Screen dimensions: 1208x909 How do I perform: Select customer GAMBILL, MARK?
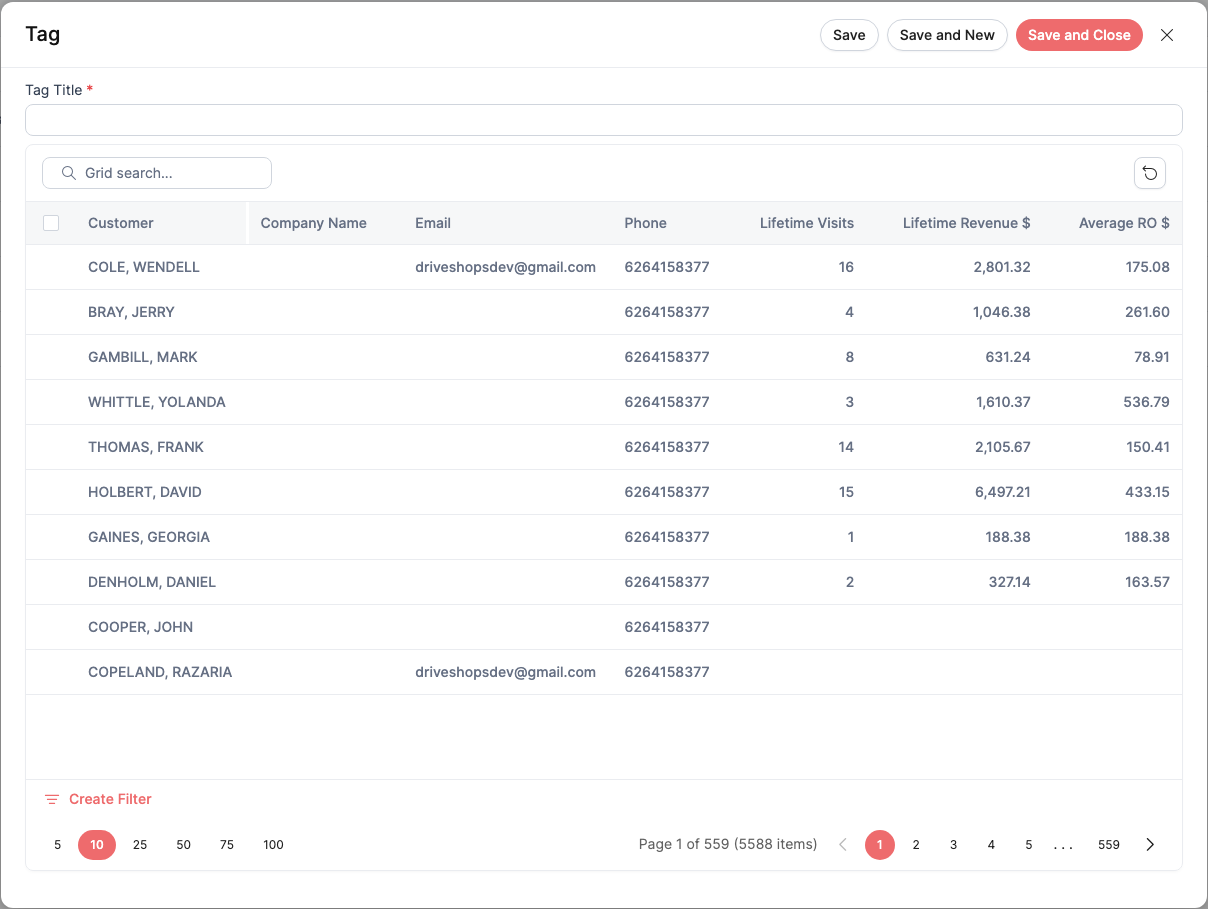coord(143,357)
